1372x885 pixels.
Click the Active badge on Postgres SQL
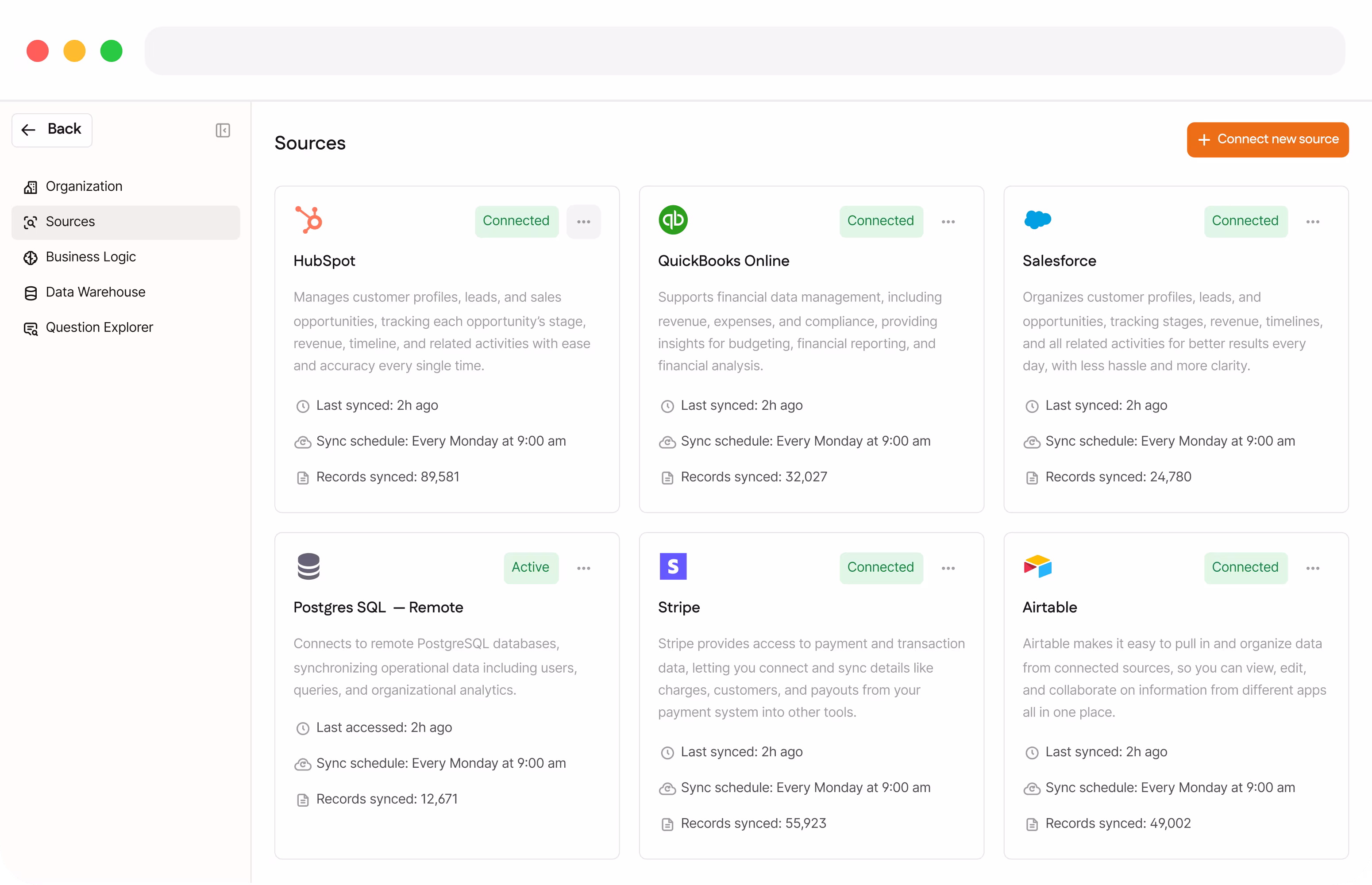(x=531, y=568)
